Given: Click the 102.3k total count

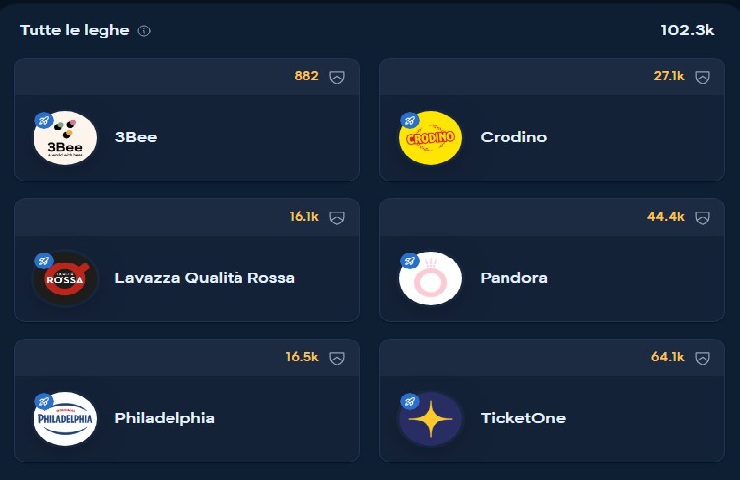Looking at the screenshot, I should coord(687,30).
